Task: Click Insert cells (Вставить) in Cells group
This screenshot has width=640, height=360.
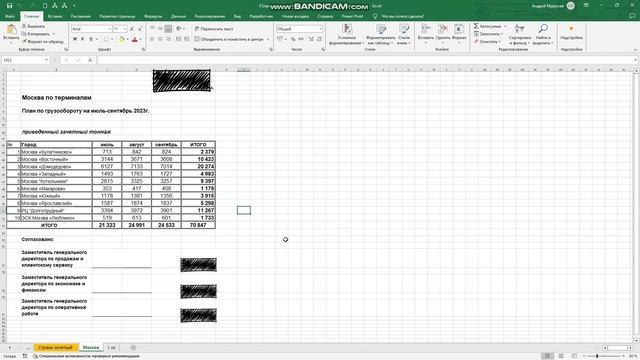Action: coord(425,32)
